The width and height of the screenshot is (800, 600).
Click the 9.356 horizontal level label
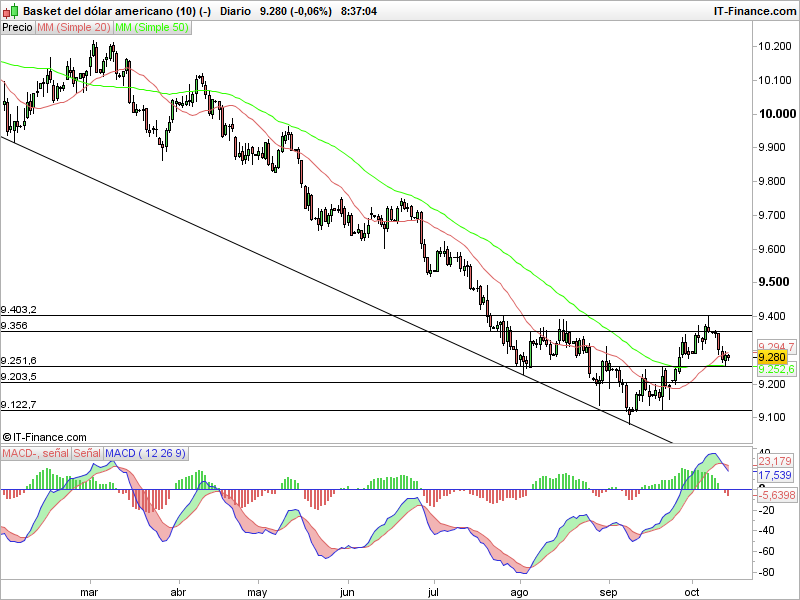(x=14, y=326)
